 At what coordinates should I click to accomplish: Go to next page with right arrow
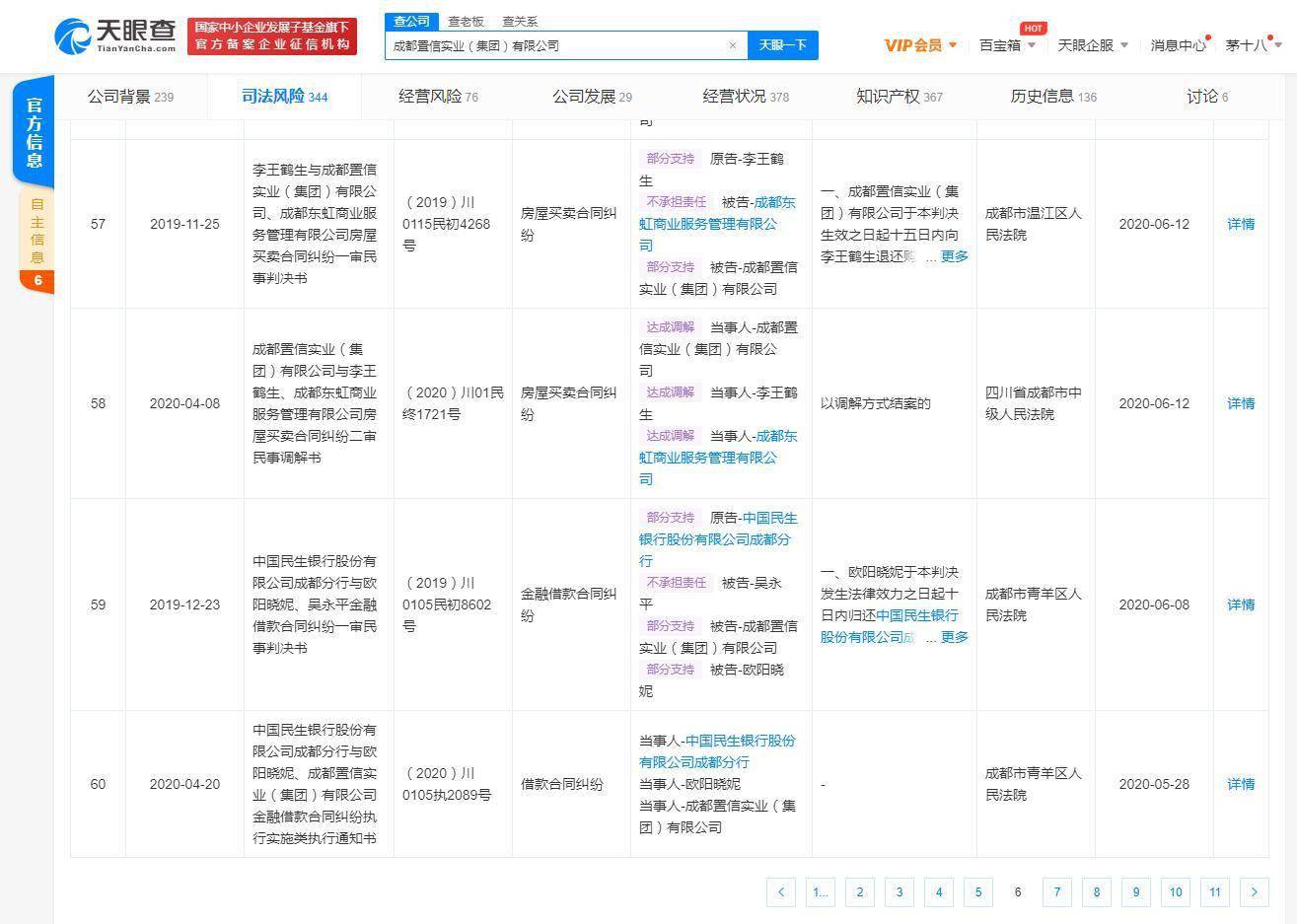pos(1254,891)
